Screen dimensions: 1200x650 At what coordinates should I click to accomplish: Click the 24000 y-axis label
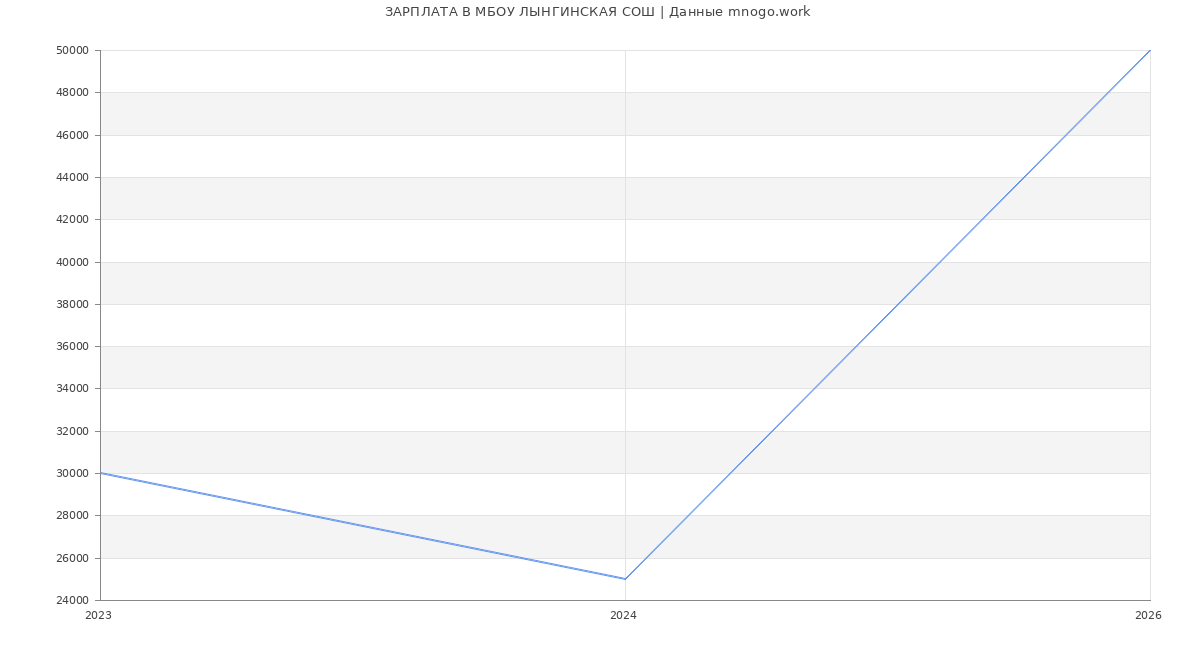(73, 601)
